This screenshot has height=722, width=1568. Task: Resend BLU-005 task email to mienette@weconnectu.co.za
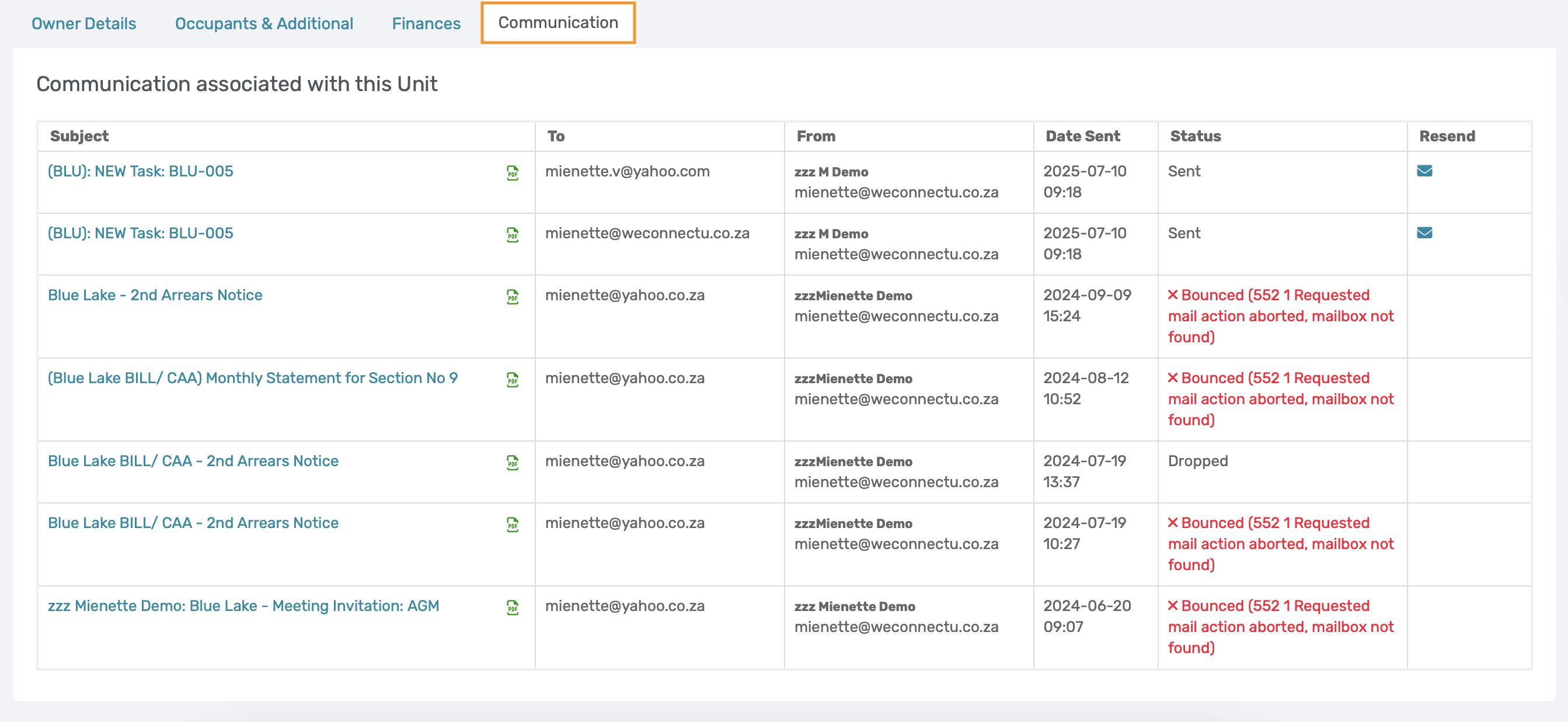[x=1424, y=232]
